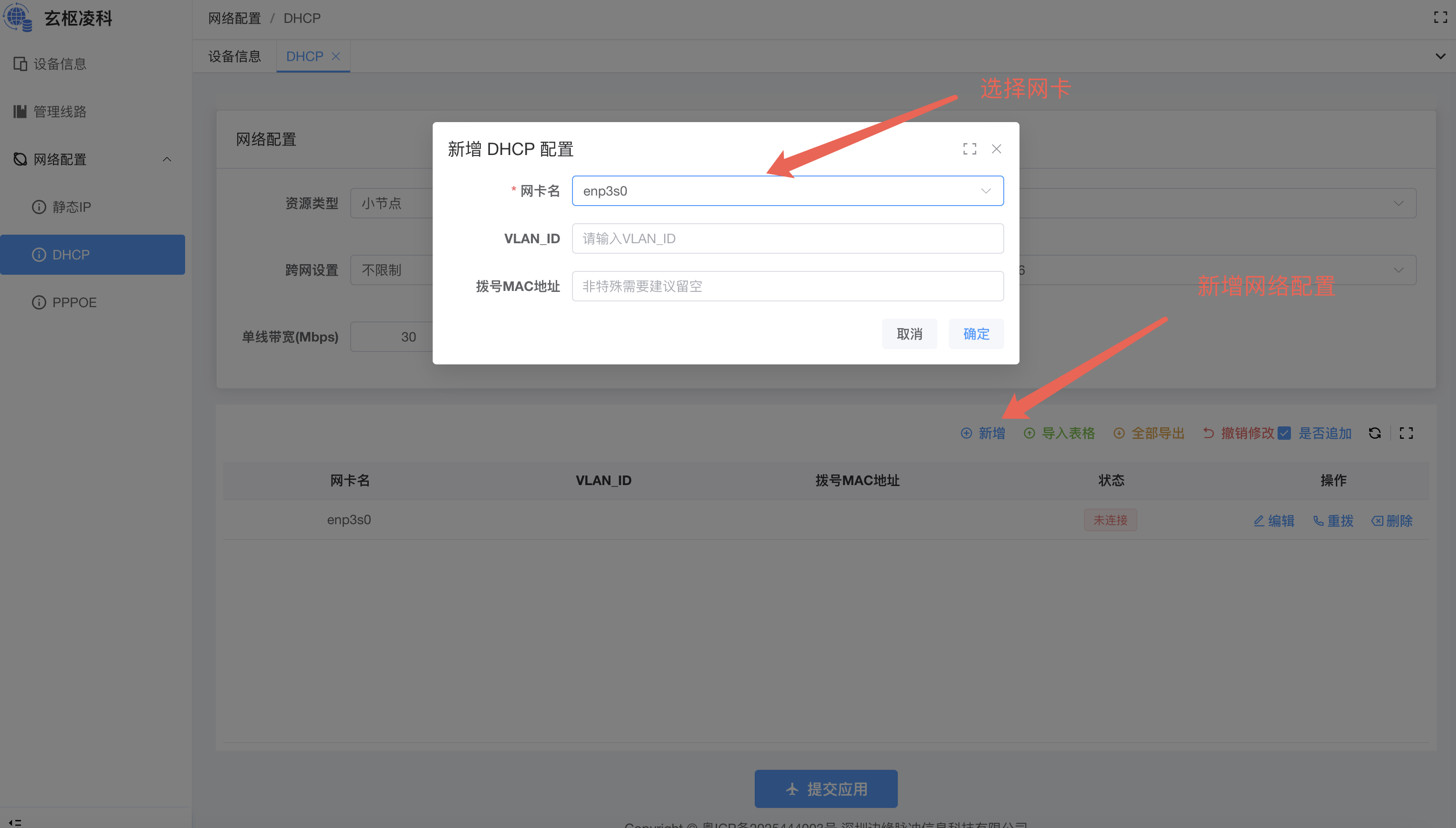Screen dimensions: 1456x828
Task: Click the table fullscreen icon
Action: point(1406,434)
